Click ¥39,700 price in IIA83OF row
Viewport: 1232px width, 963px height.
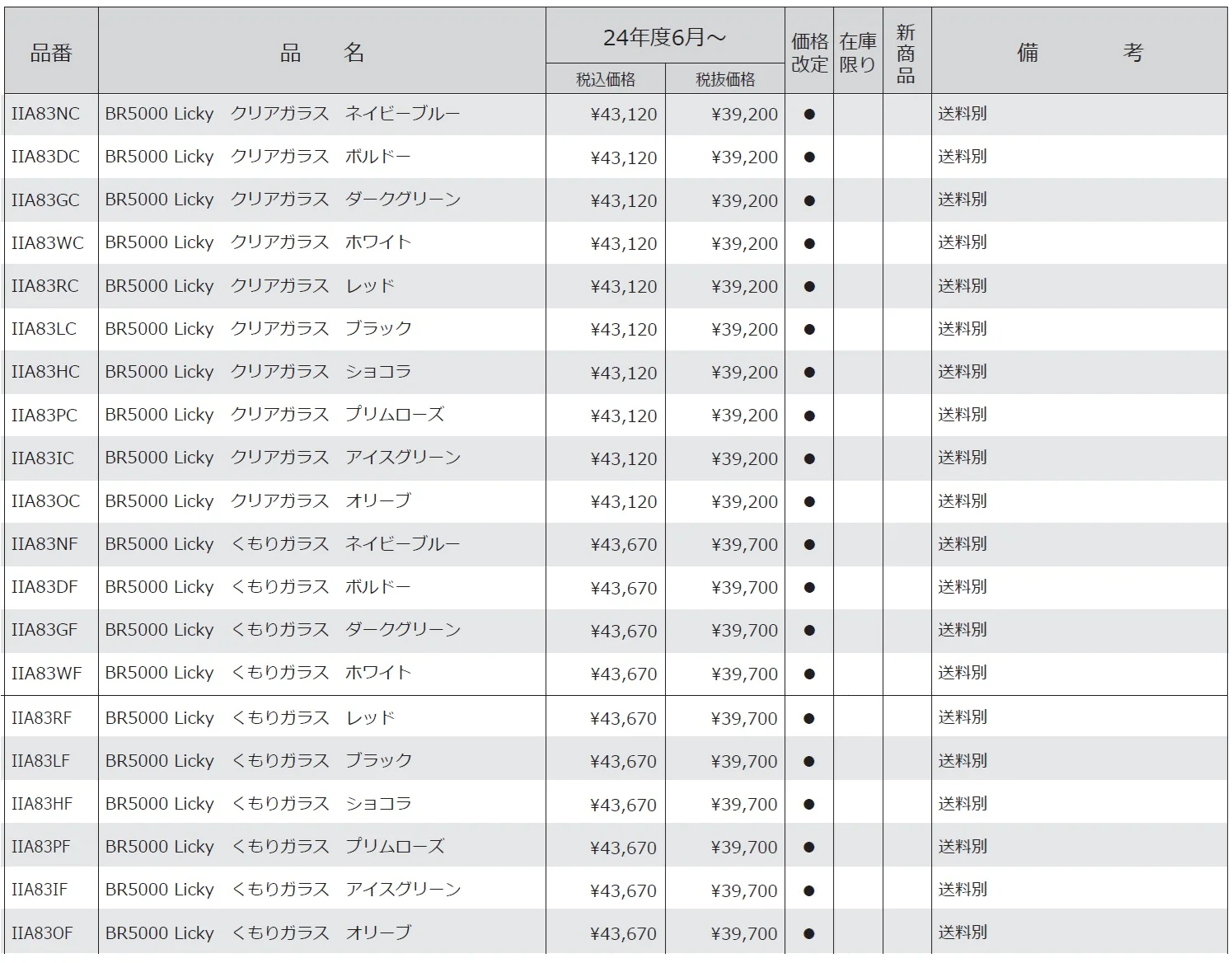click(x=744, y=934)
